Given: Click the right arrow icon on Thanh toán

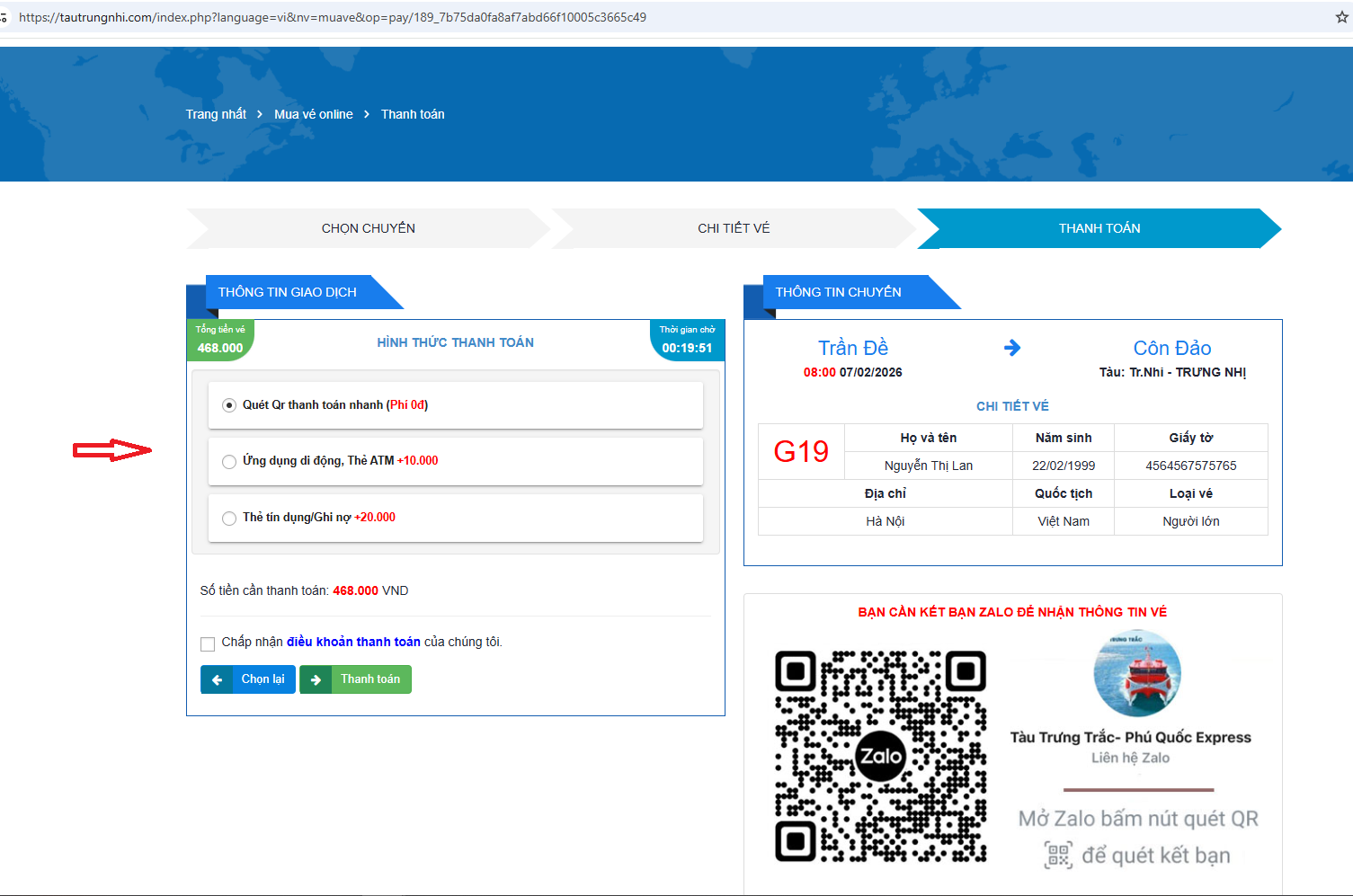Looking at the screenshot, I should 316,680.
